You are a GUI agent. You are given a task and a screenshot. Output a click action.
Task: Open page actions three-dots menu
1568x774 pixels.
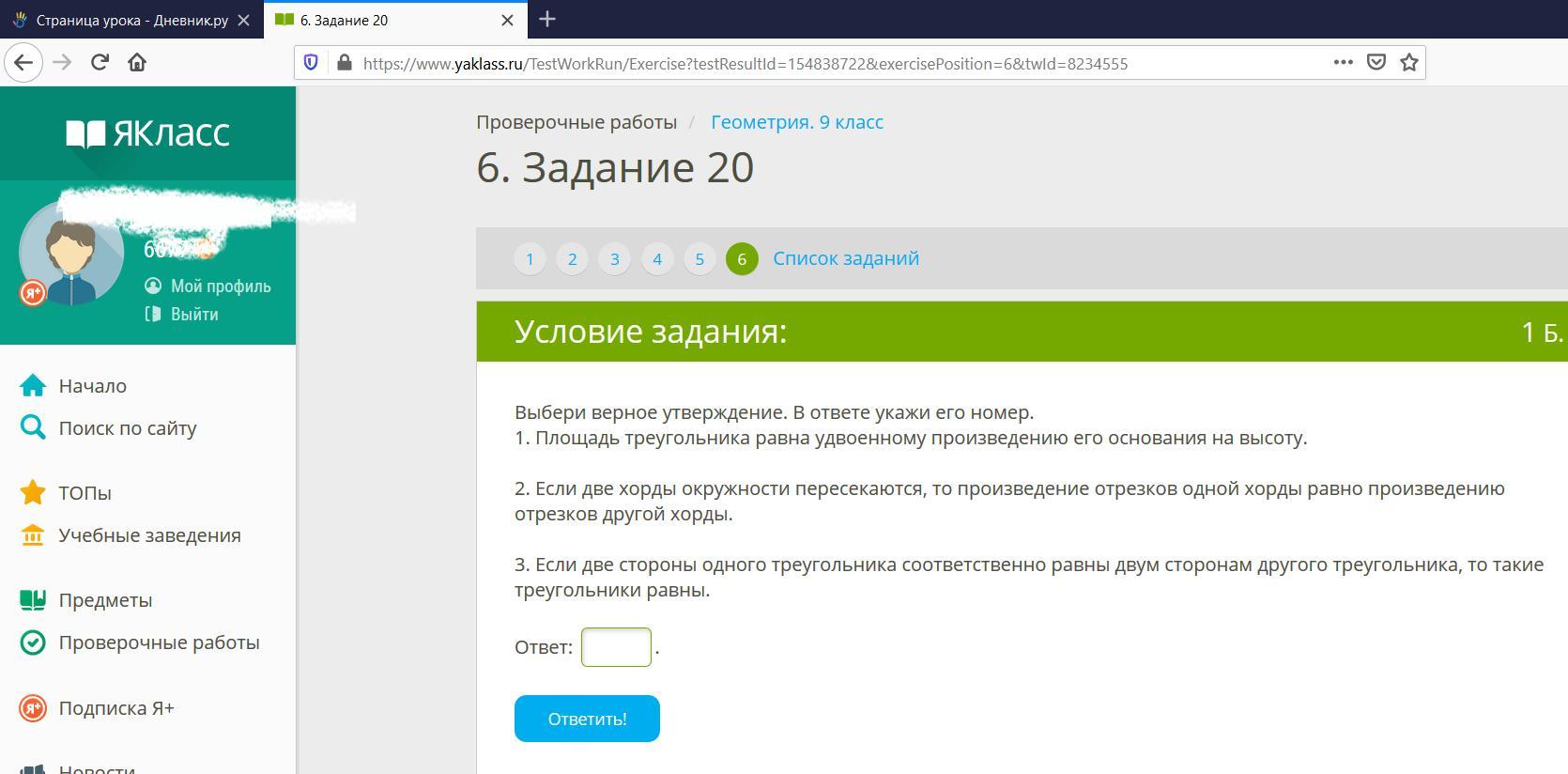(x=1344, y=62)
